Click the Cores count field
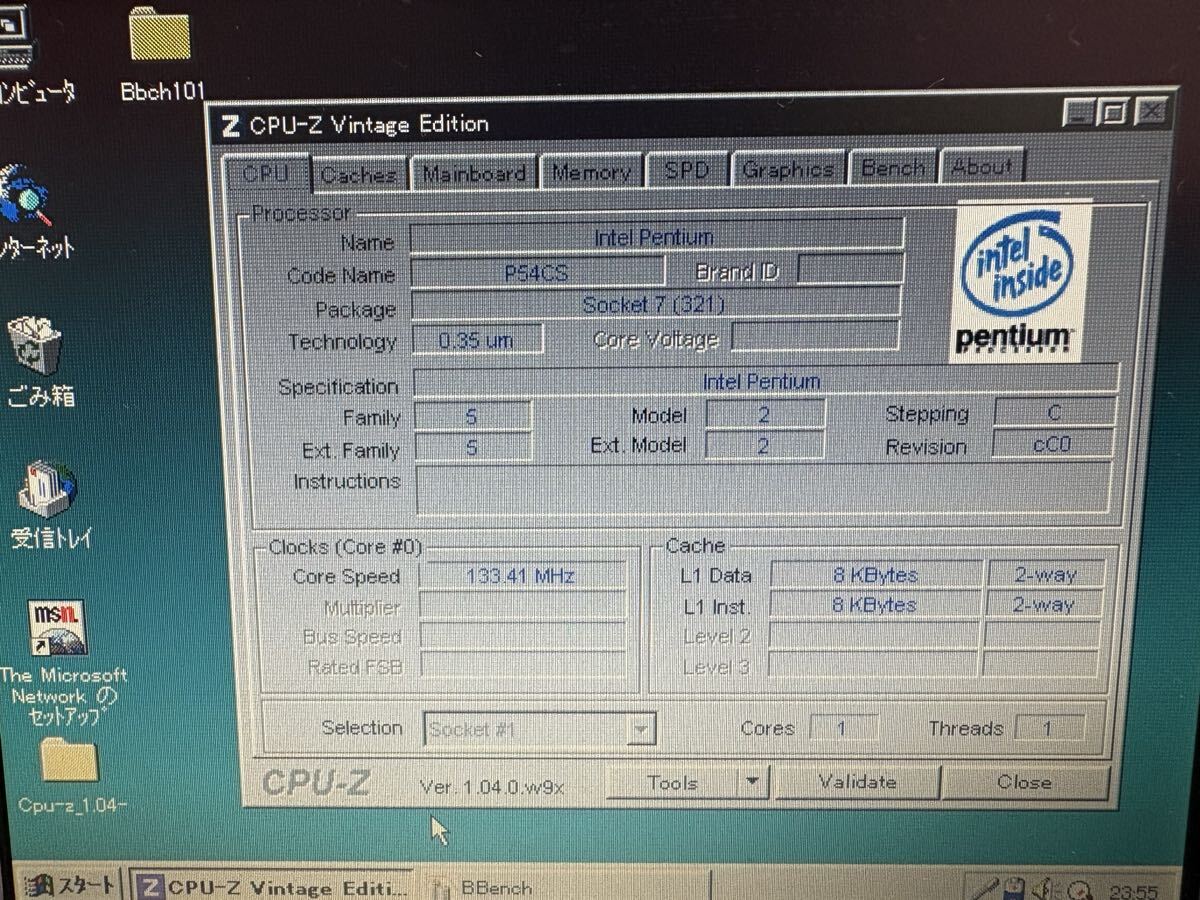Image resolution: width=1200 pixels, height=900 pixels. point(842,728)
